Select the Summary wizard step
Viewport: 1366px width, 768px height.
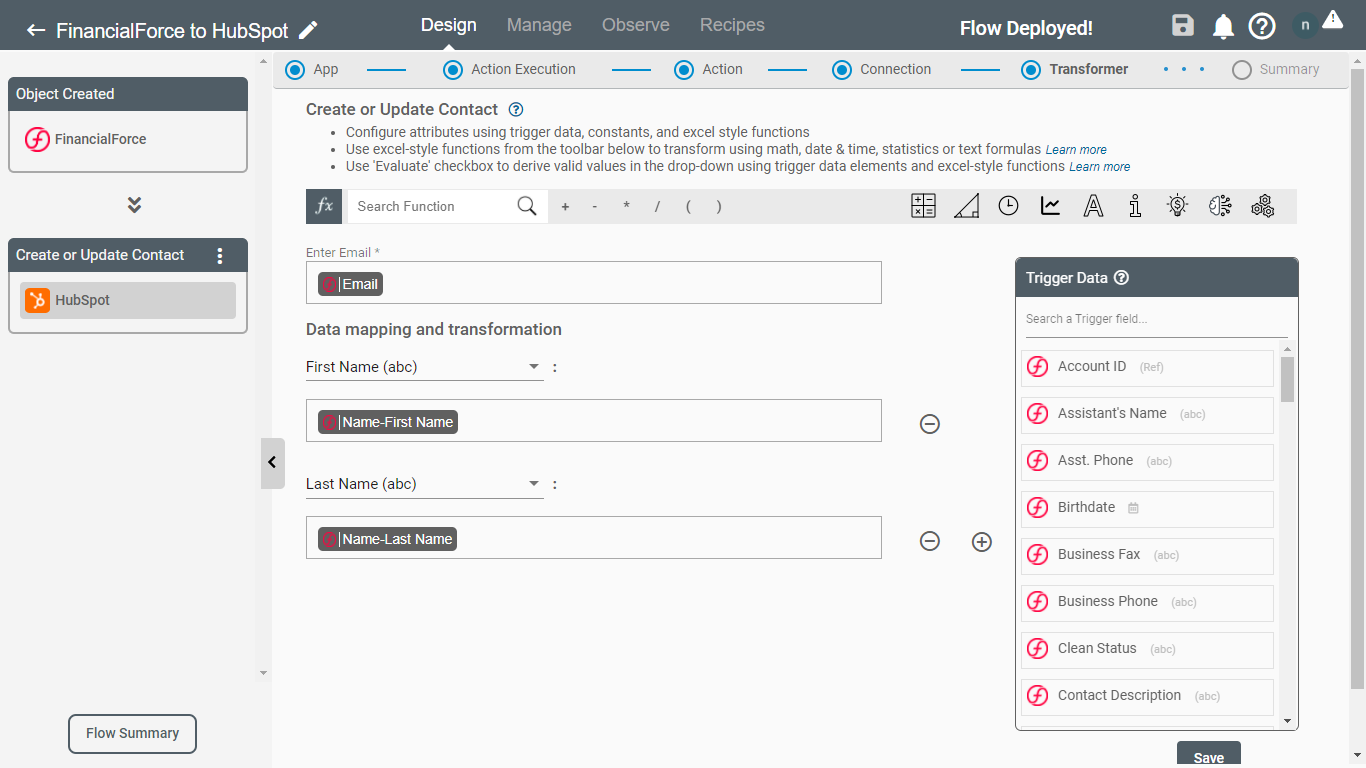pyautogui.click(x=1276, y=69)
